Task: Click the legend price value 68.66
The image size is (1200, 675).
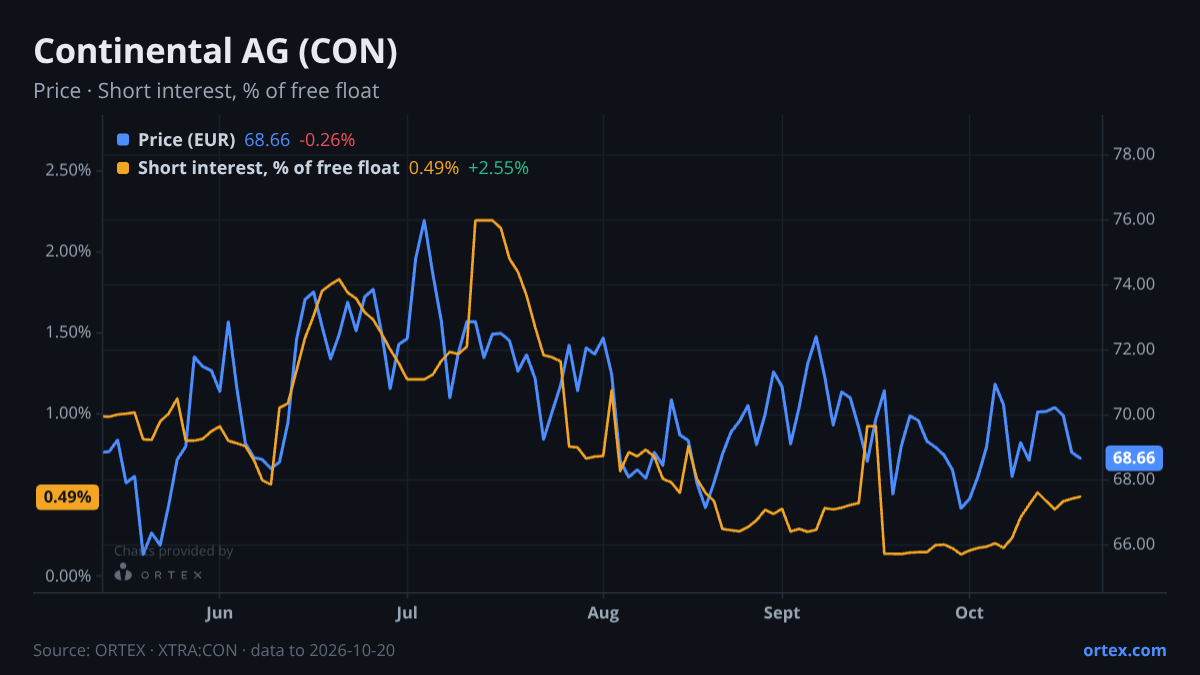Action: [x=267, y=140]
